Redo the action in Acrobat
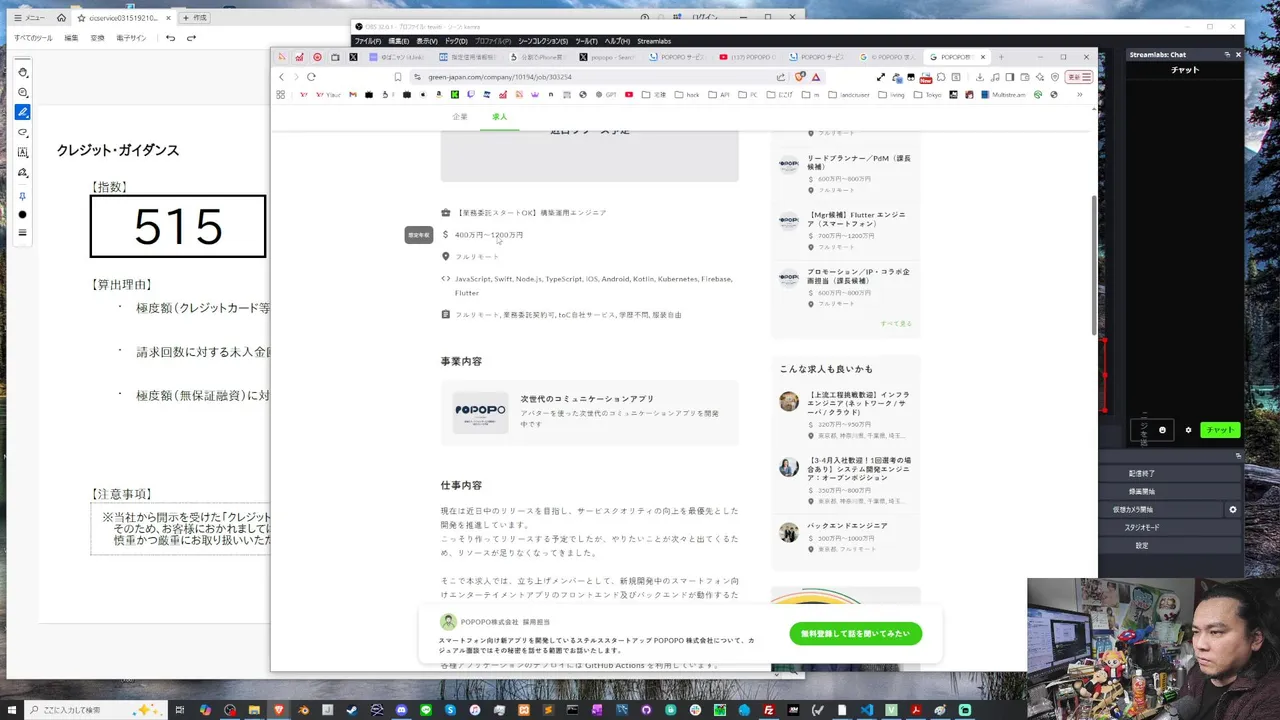Screen dimensions: 1280x720 191,38
